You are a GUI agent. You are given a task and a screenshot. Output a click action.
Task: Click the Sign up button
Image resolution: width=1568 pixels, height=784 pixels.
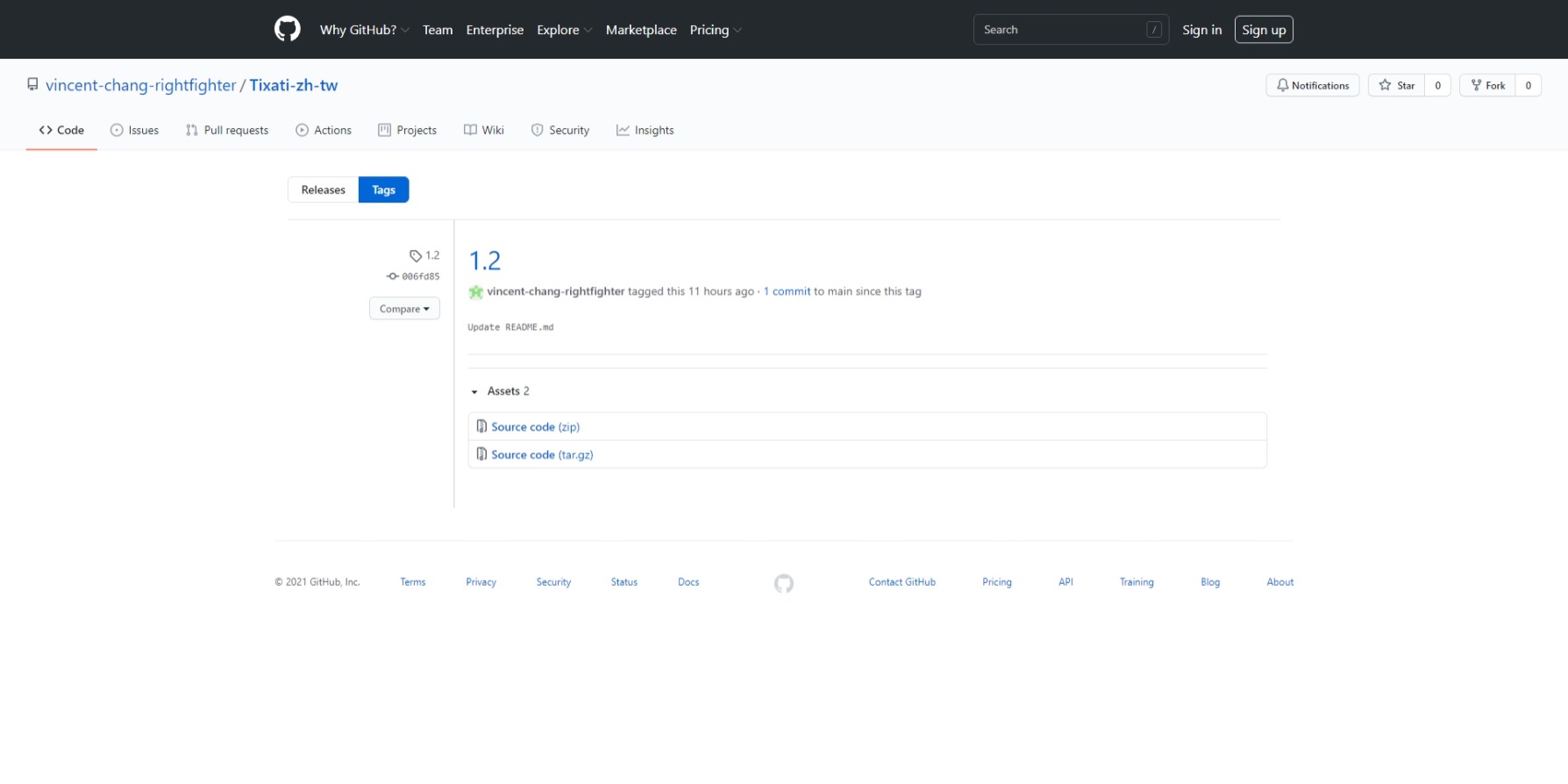click(1264, 30)
